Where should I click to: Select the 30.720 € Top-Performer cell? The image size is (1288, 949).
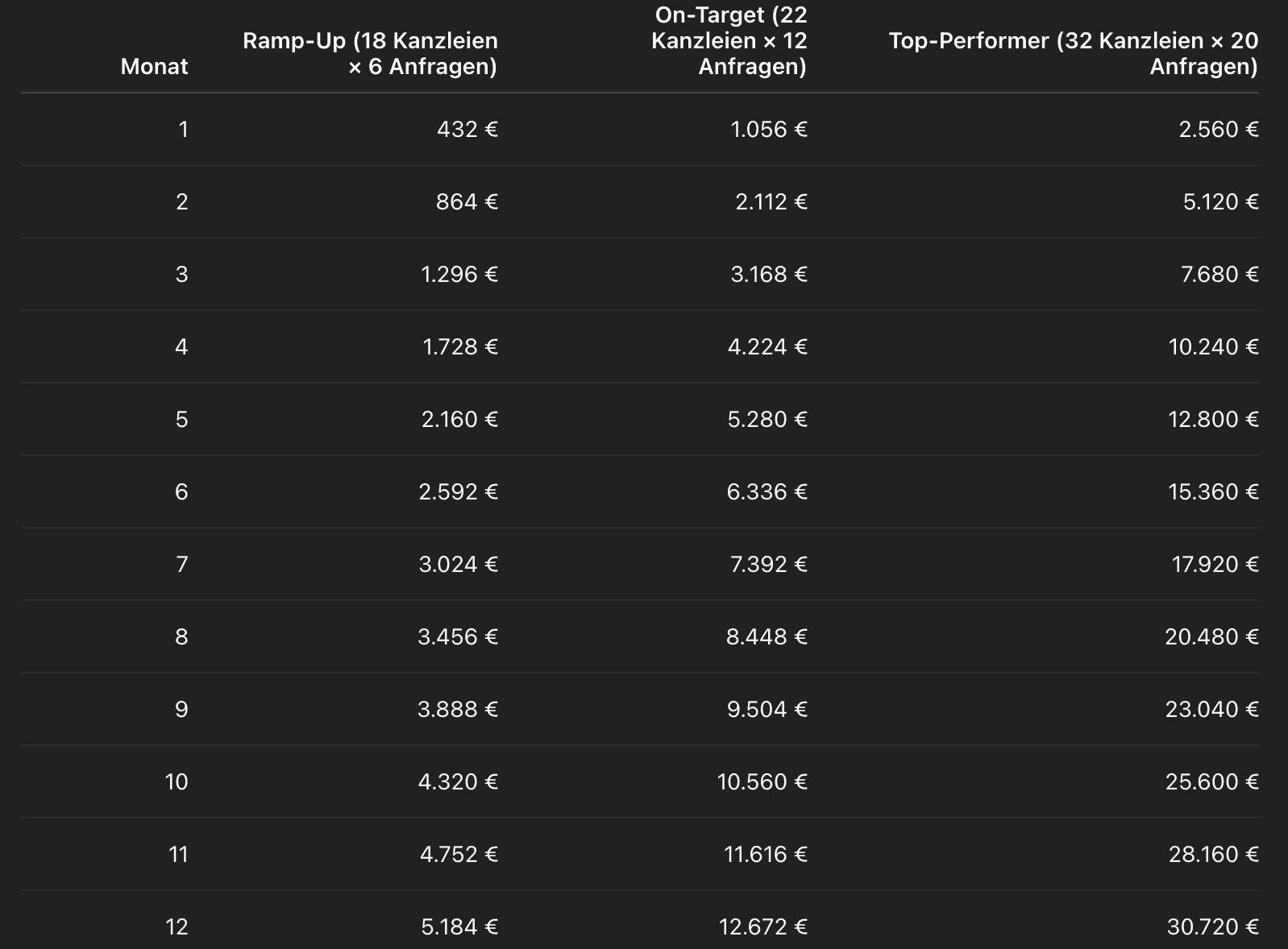(1212, 926)
